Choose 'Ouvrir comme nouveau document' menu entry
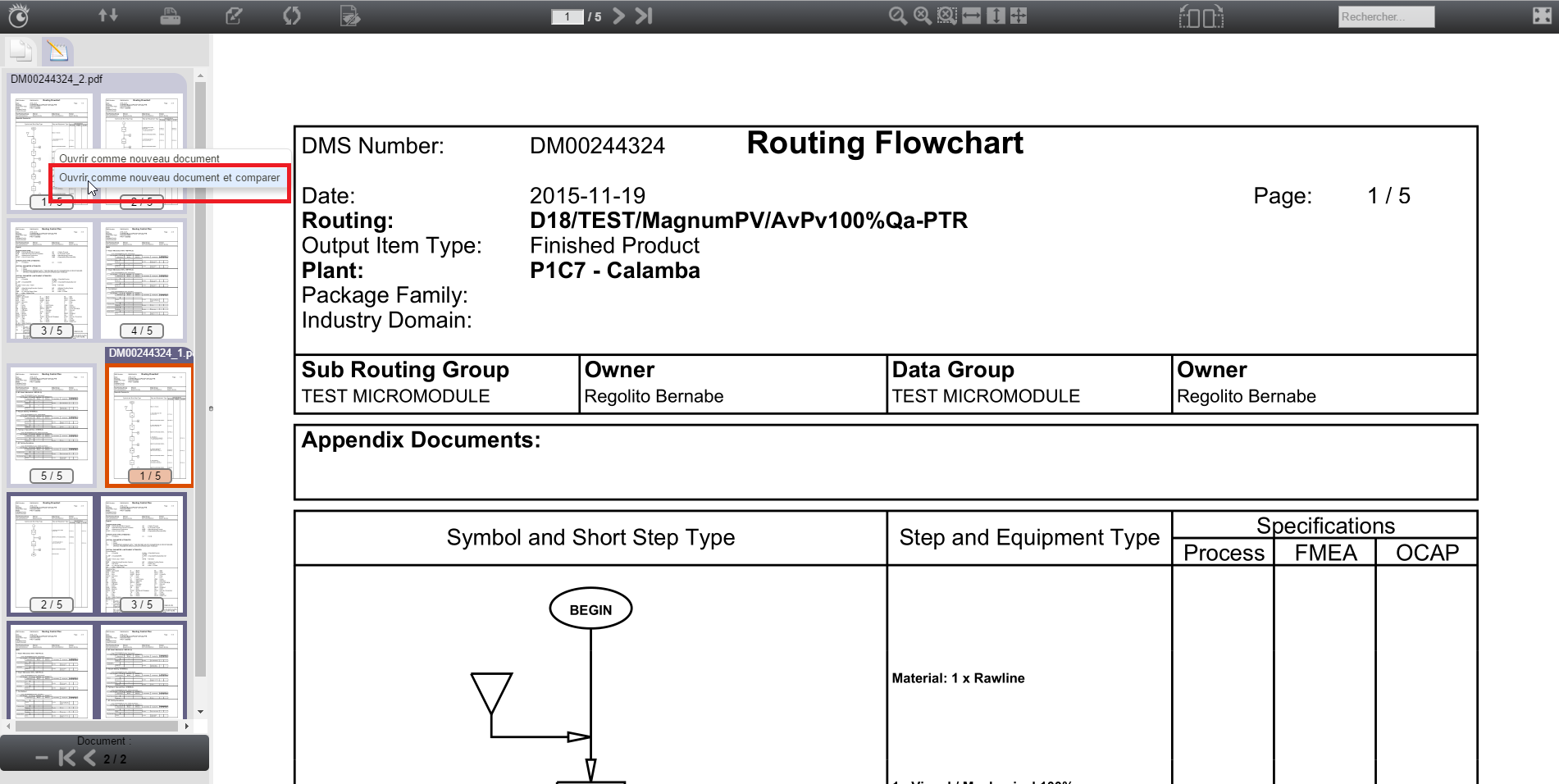 point(139,158)
